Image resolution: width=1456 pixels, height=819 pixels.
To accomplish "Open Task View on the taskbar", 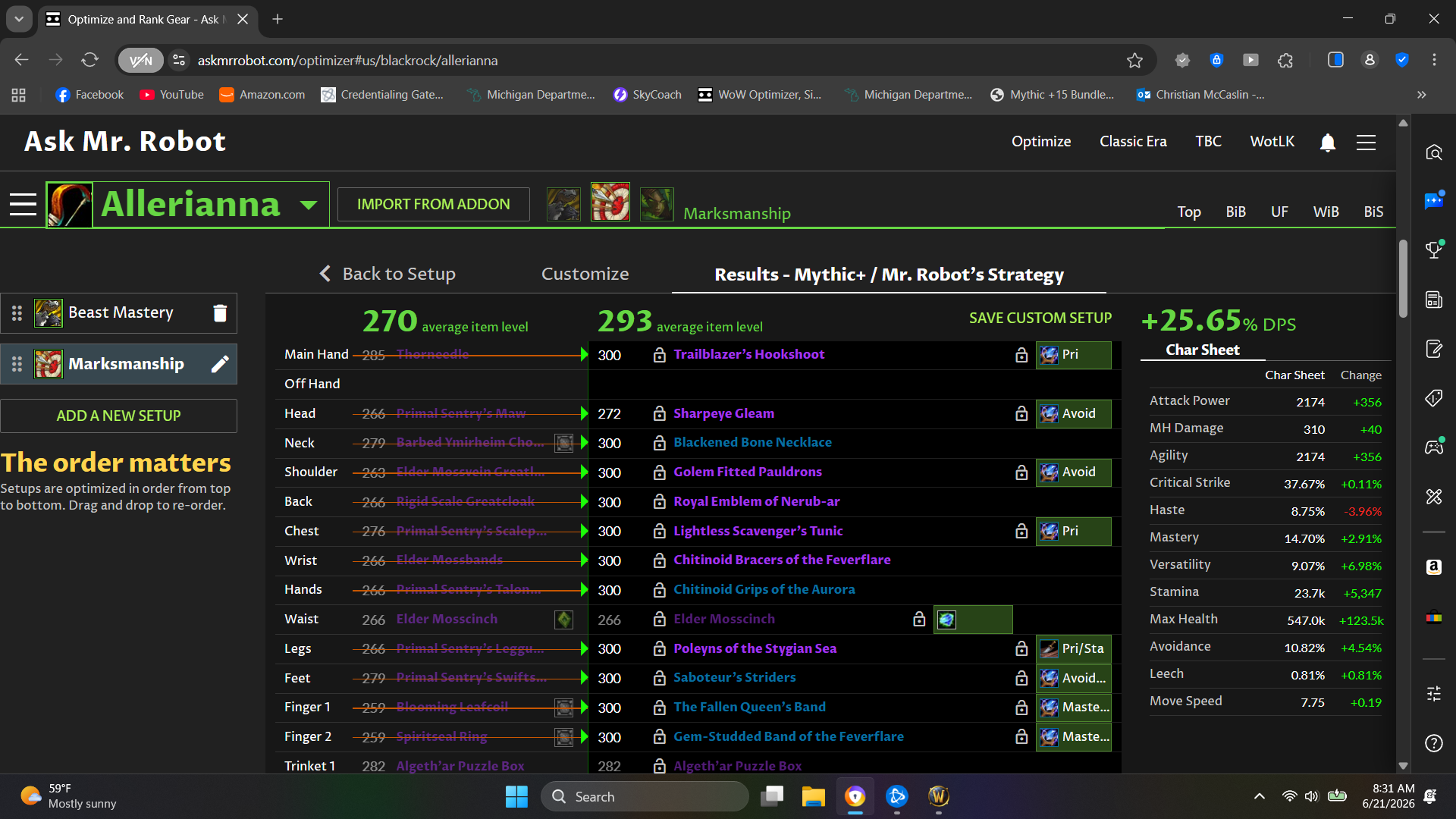I will [773, 796].
